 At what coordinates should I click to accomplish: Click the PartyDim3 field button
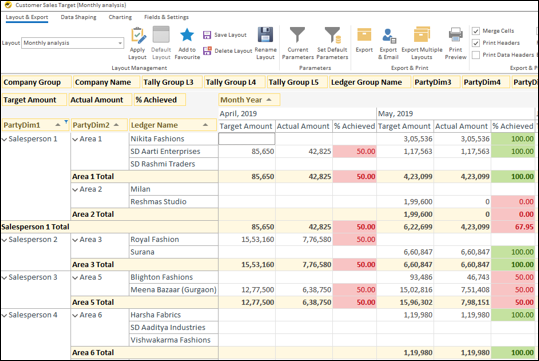coord(437,82)
